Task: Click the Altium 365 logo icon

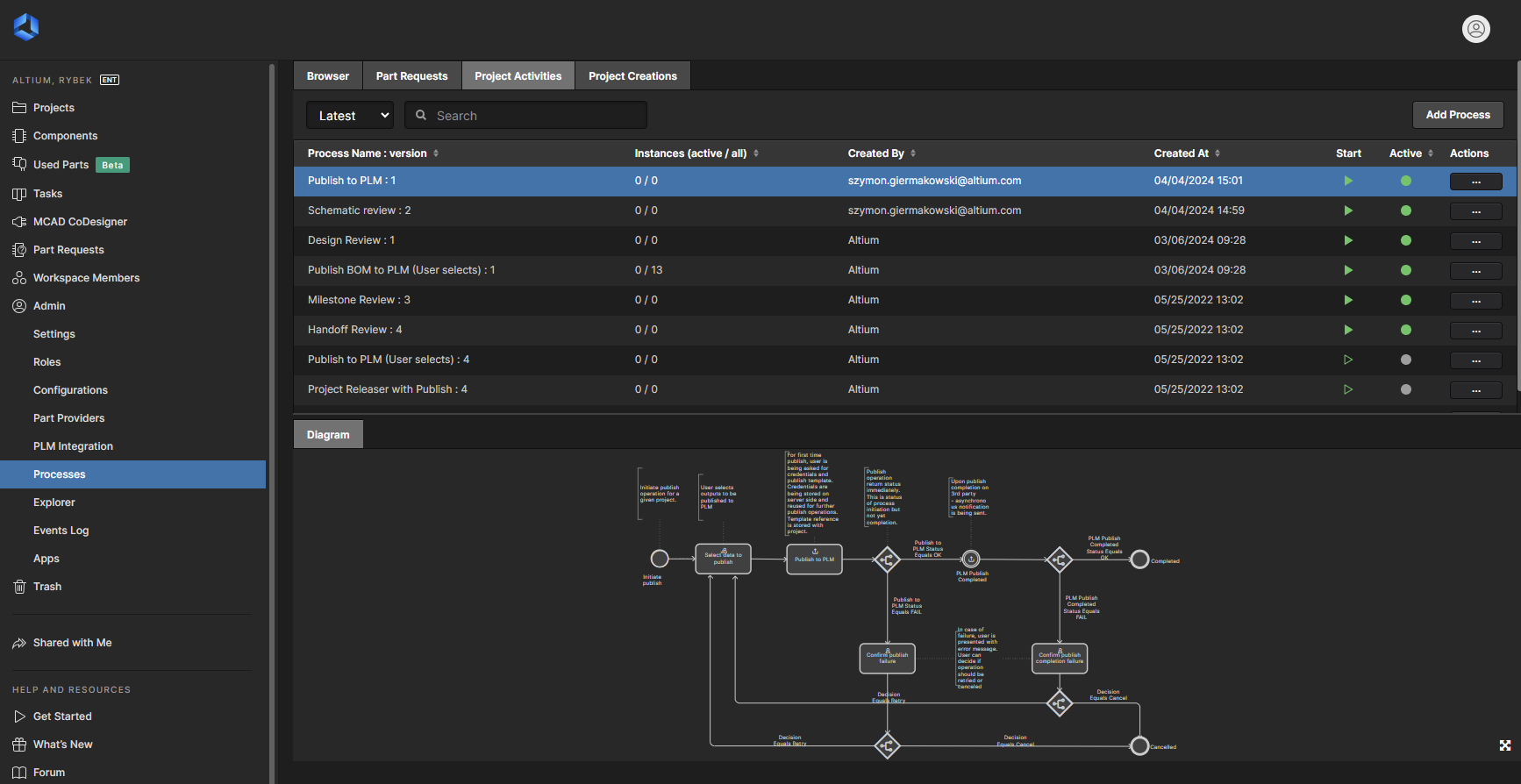Action: coord(26,27)
